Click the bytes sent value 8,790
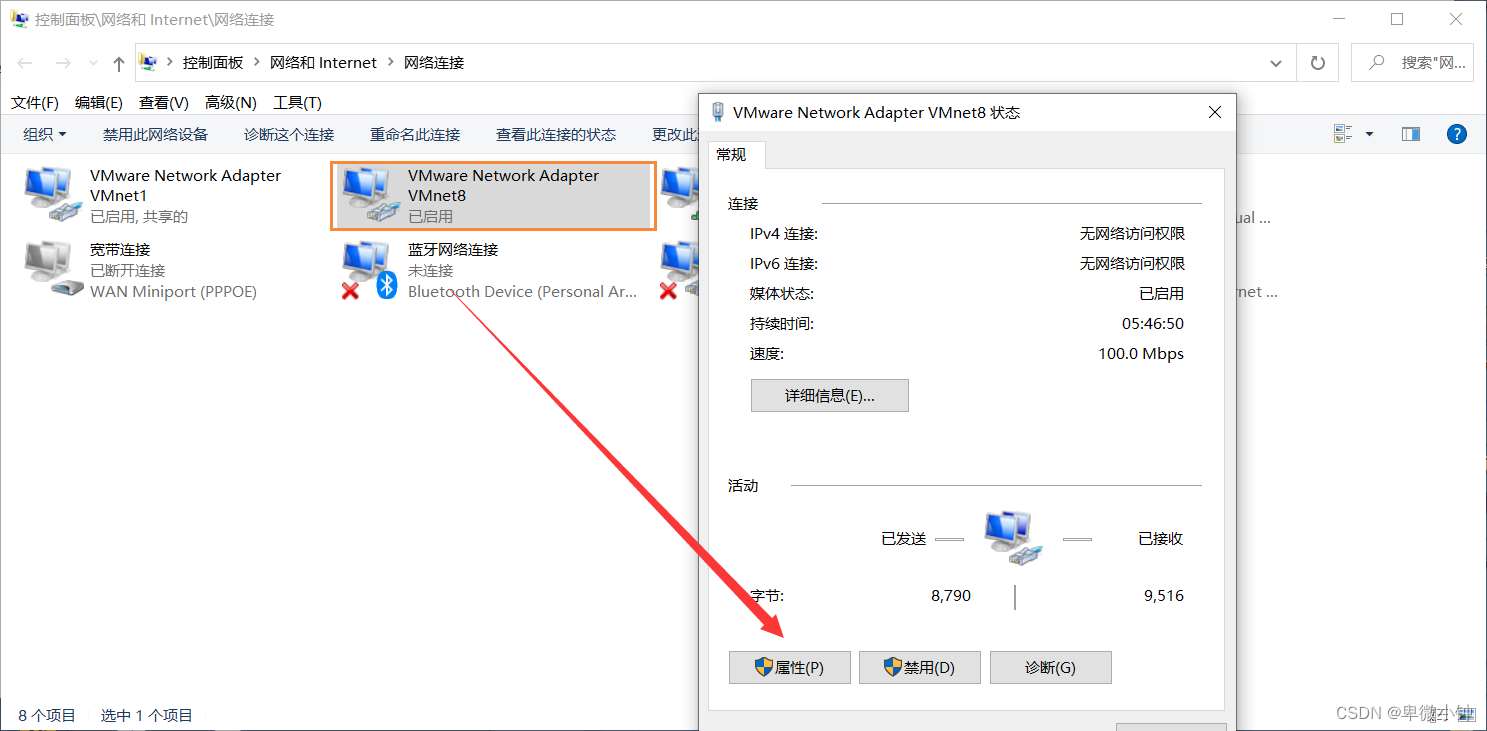Screen dimensions: 1487x731 click(951, 595)
